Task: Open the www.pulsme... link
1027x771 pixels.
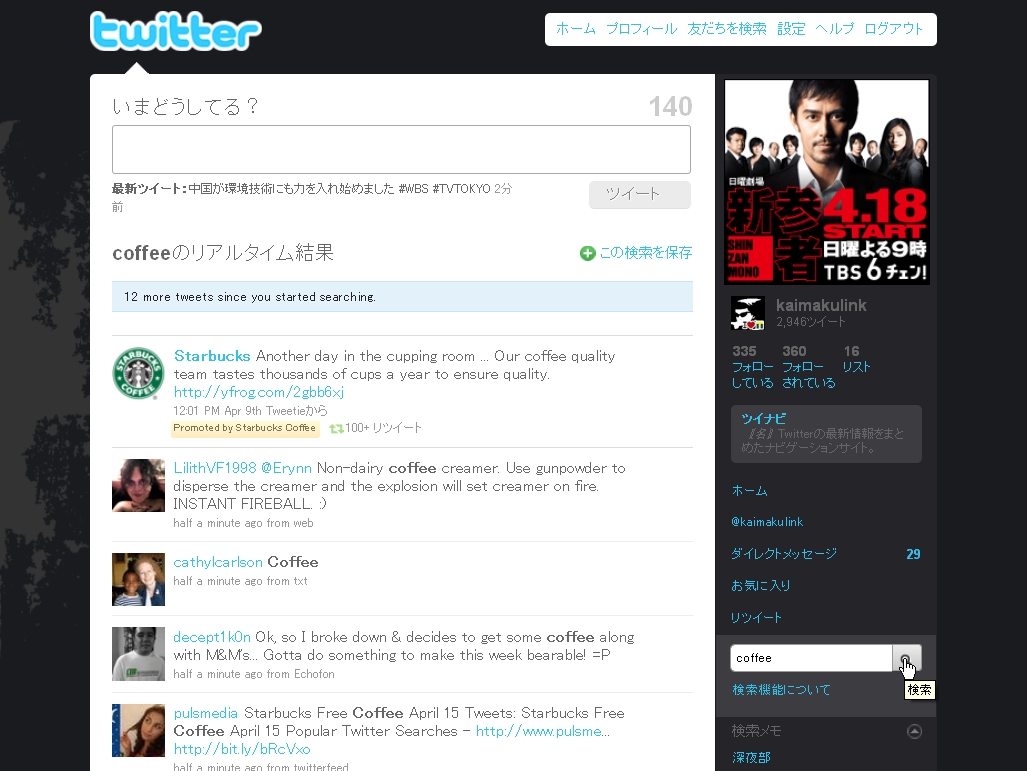Action: 542,731
